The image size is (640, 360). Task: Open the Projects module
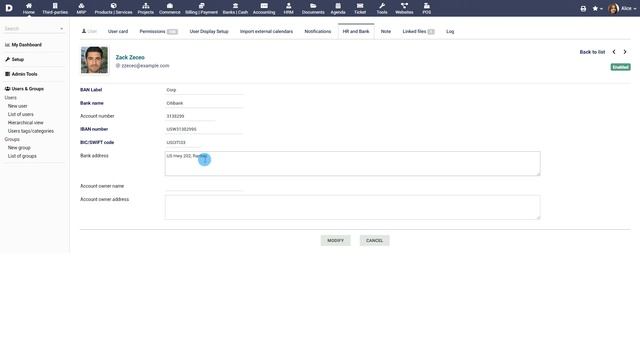[x=146, y=8]
